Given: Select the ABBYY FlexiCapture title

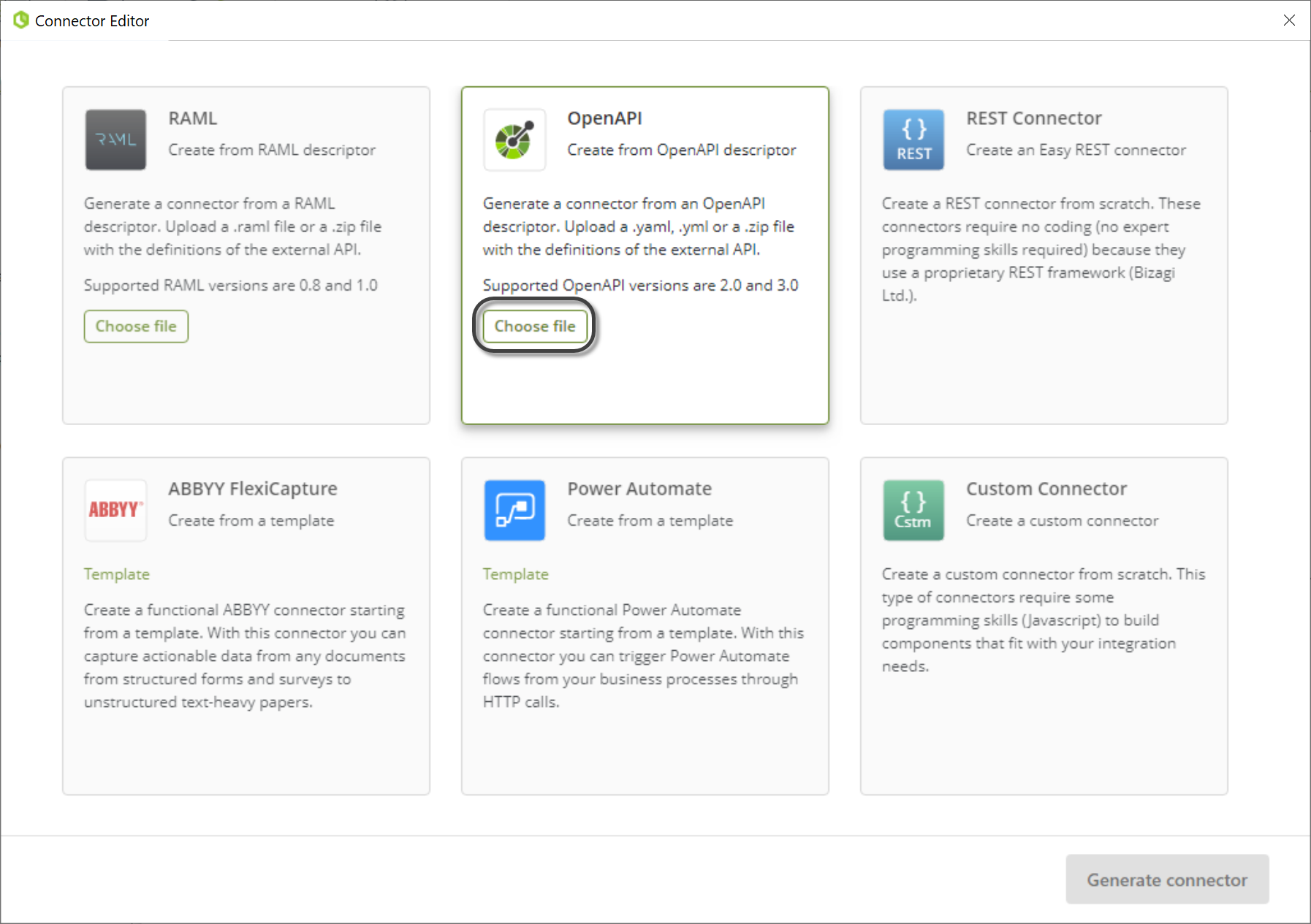Looking at the screenshot, I should 253,489.
